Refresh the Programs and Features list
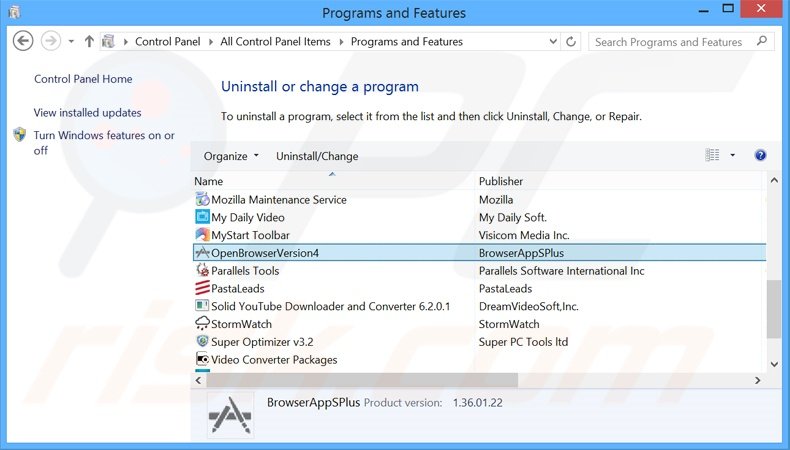 click(x=571, y=42)
